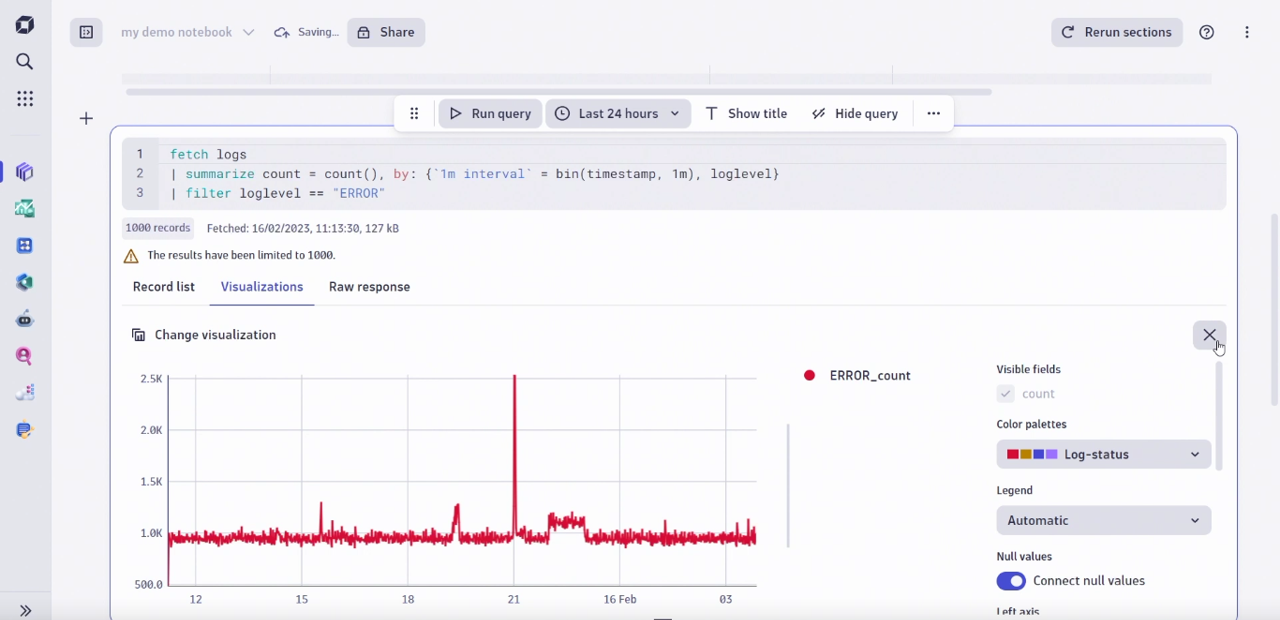This screenshot has width=1280, height=620.
Task: Open the kebab menu at top right
Action: tap(1247, 32)
